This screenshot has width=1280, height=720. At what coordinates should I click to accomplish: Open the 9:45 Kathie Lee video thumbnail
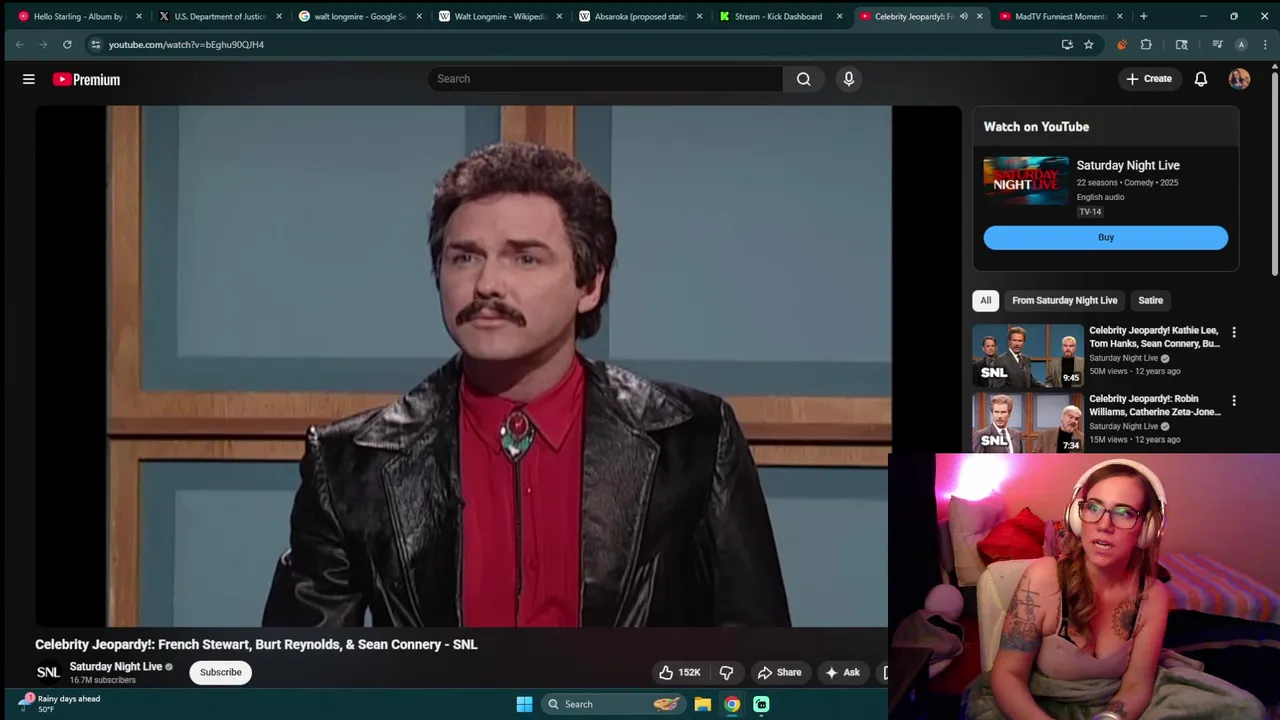(x=1028, y=355)
